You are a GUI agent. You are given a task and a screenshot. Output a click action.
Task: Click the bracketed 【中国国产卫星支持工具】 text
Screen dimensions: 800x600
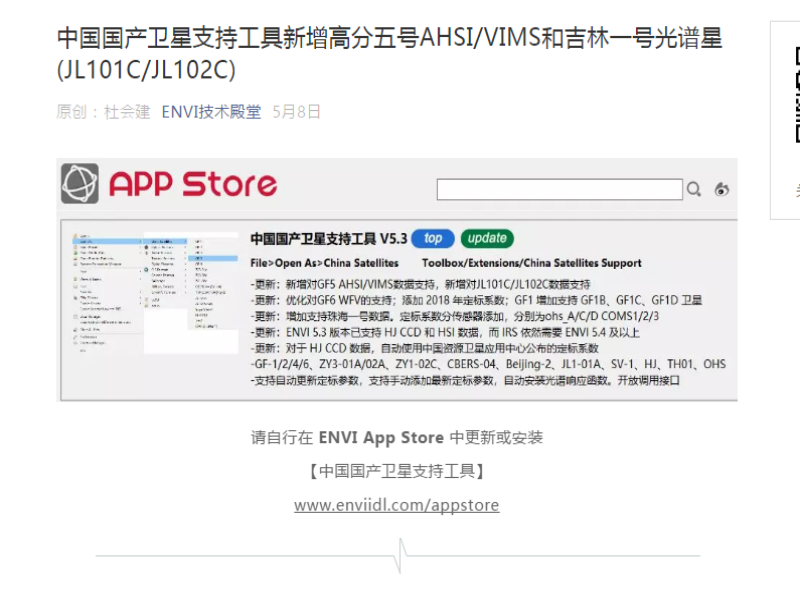tap(396, 471)
